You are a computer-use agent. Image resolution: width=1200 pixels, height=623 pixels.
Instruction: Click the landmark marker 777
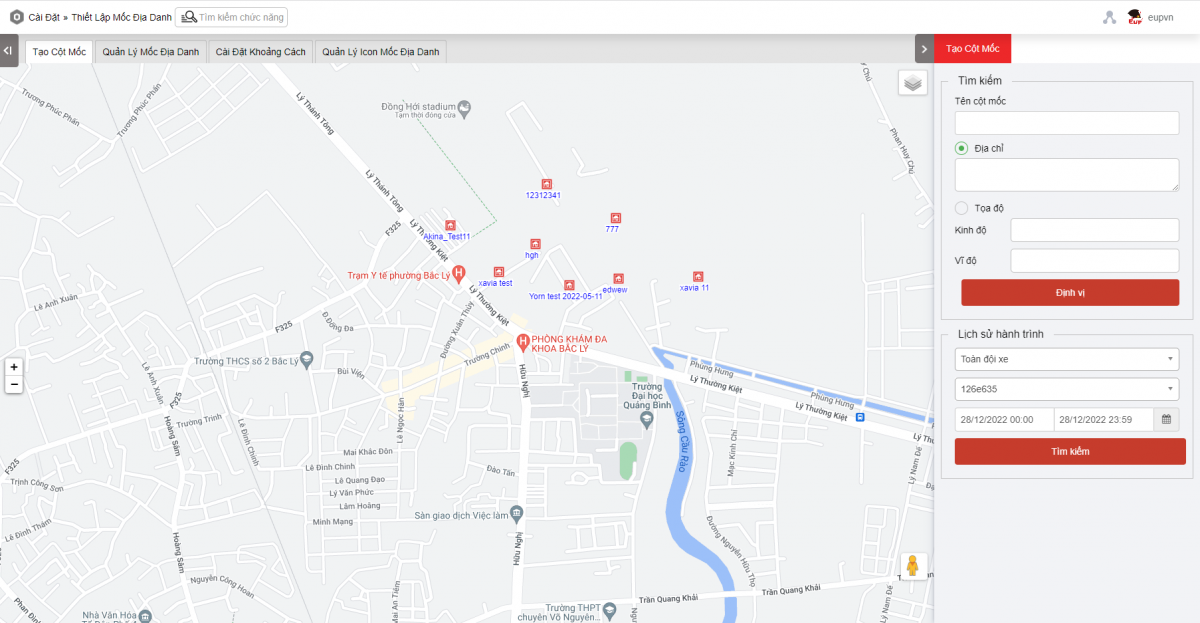[615, 218]
